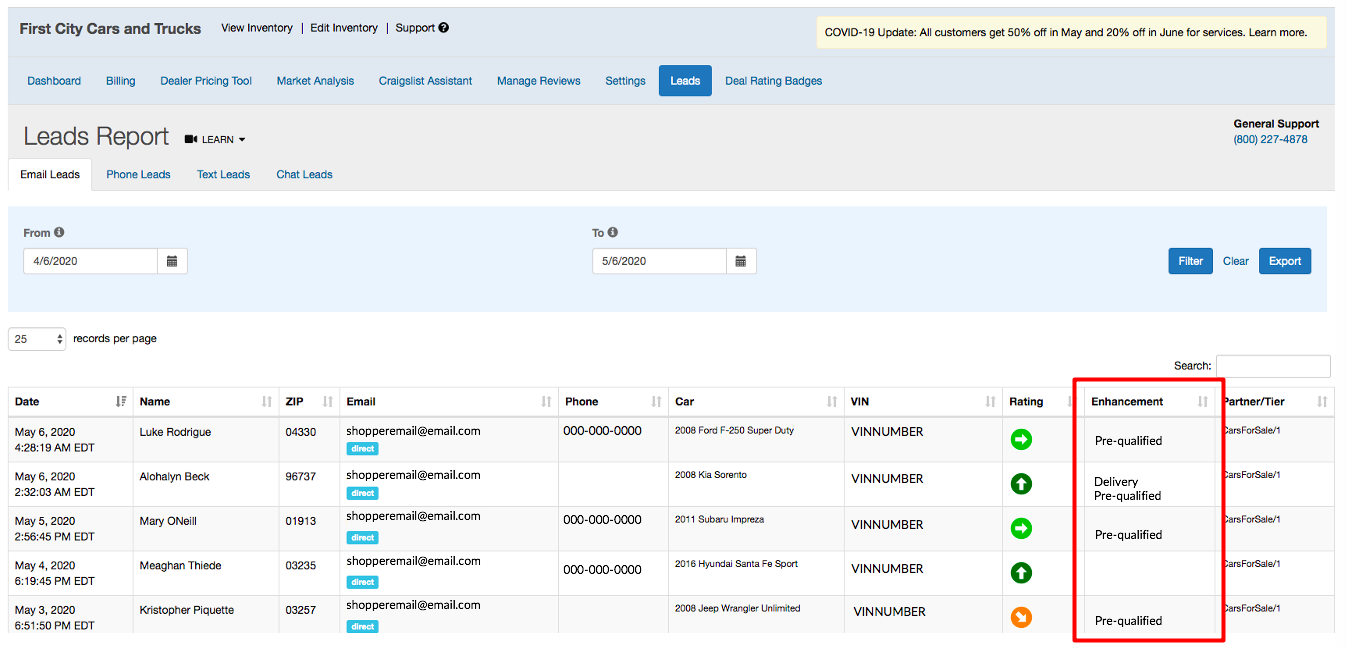Click Mary ONeill's direct email badge
The width and height of the screenshot is (1346, 649).
coord(362,537)
